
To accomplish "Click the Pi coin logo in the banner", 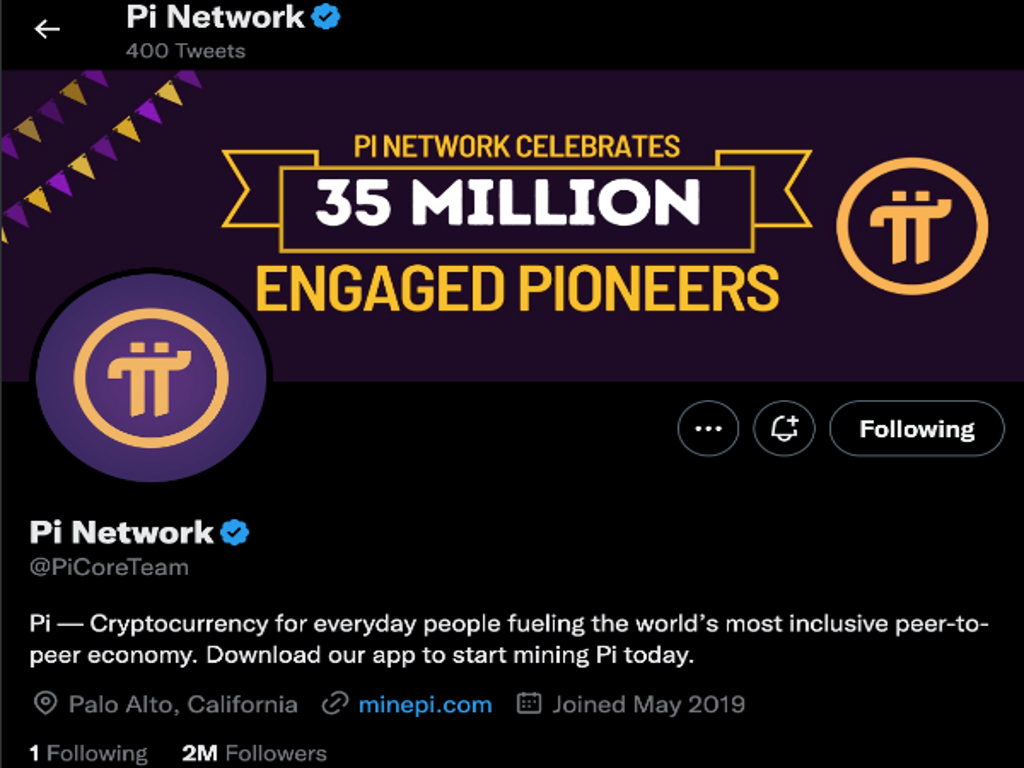I will click(x=911, y=225).
